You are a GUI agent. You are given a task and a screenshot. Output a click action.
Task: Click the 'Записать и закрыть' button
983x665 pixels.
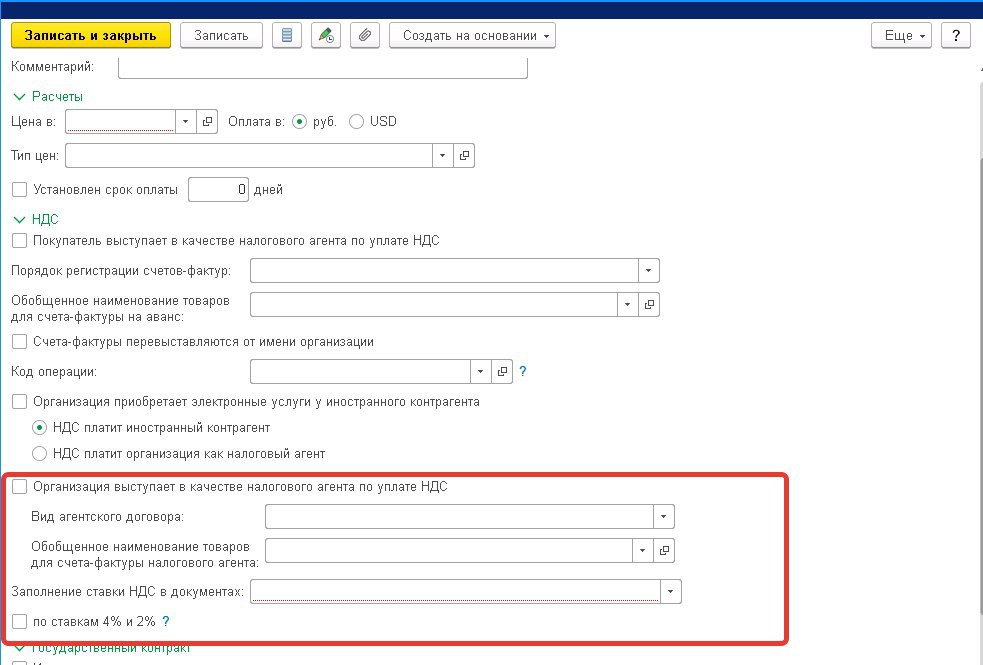point(91,36)
